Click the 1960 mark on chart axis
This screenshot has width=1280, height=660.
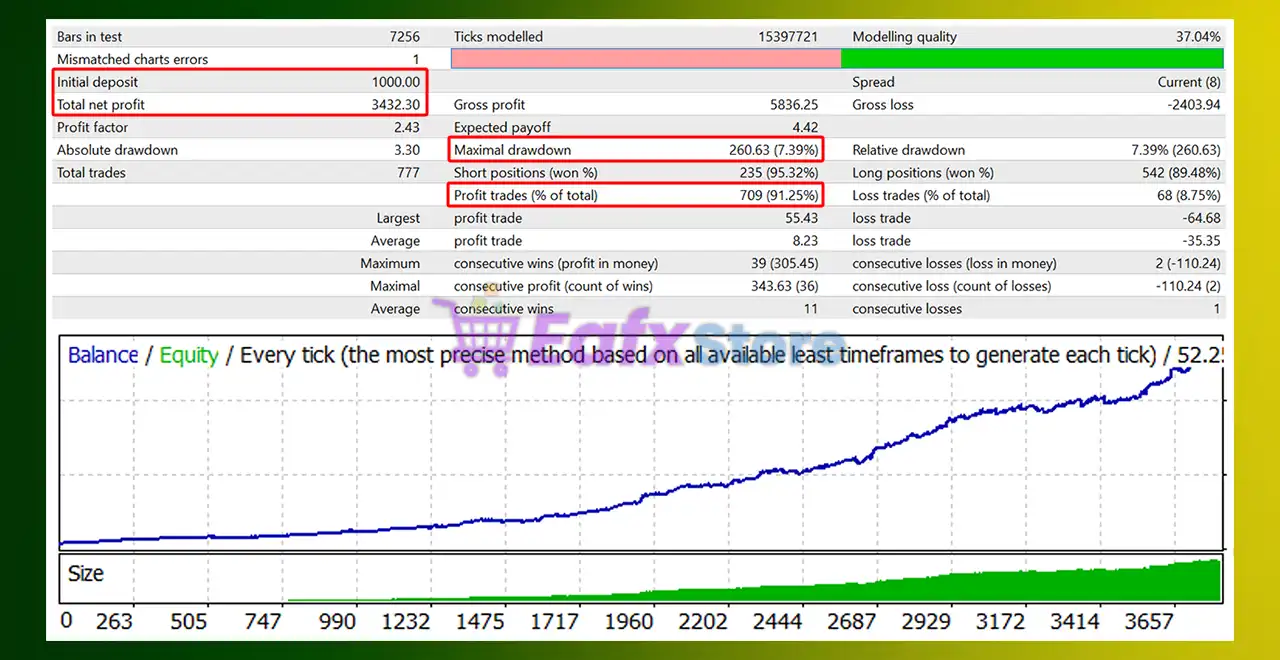[x=628, y=621]
